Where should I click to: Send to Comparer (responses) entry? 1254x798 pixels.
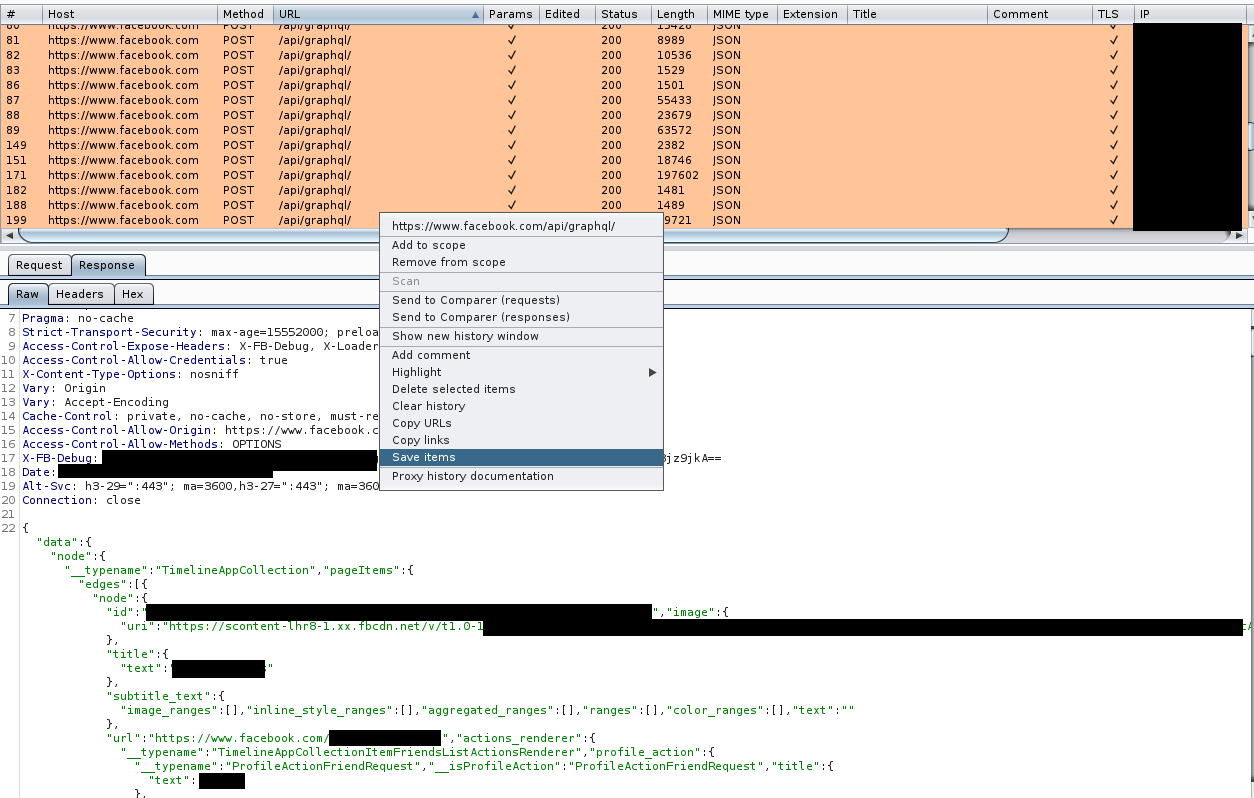(x=521, y=317)
